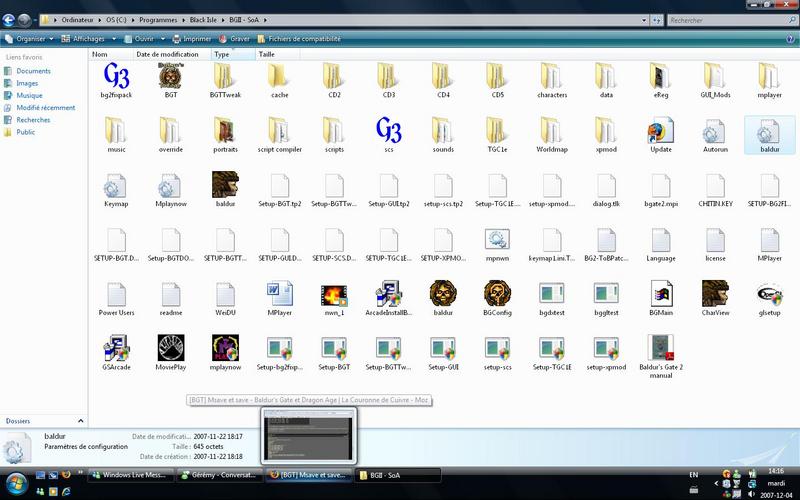Open the Modifié récemment link
The image size is (800, 500).
[x=45, y=108]
